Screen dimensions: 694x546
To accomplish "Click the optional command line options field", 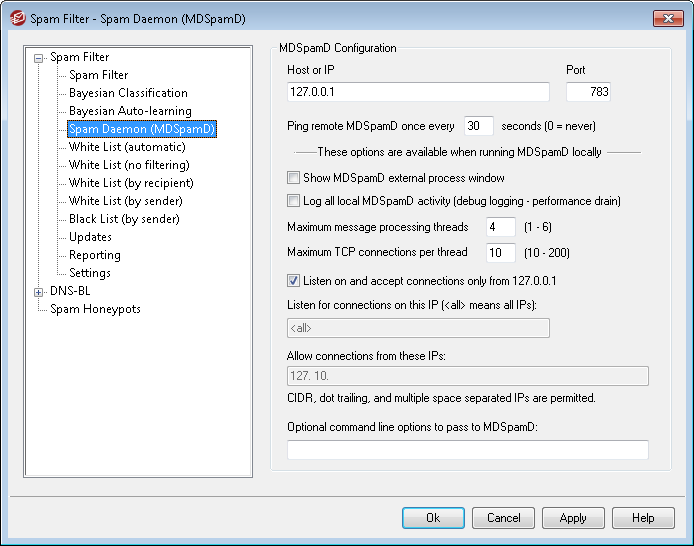I will pyautogui.click(x=467, y=450).
